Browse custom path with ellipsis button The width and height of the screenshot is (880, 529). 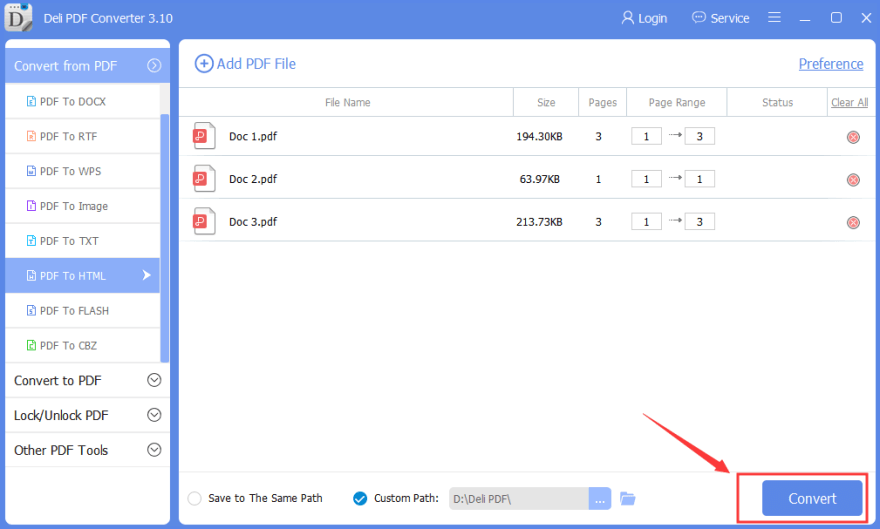pos(599,499)
